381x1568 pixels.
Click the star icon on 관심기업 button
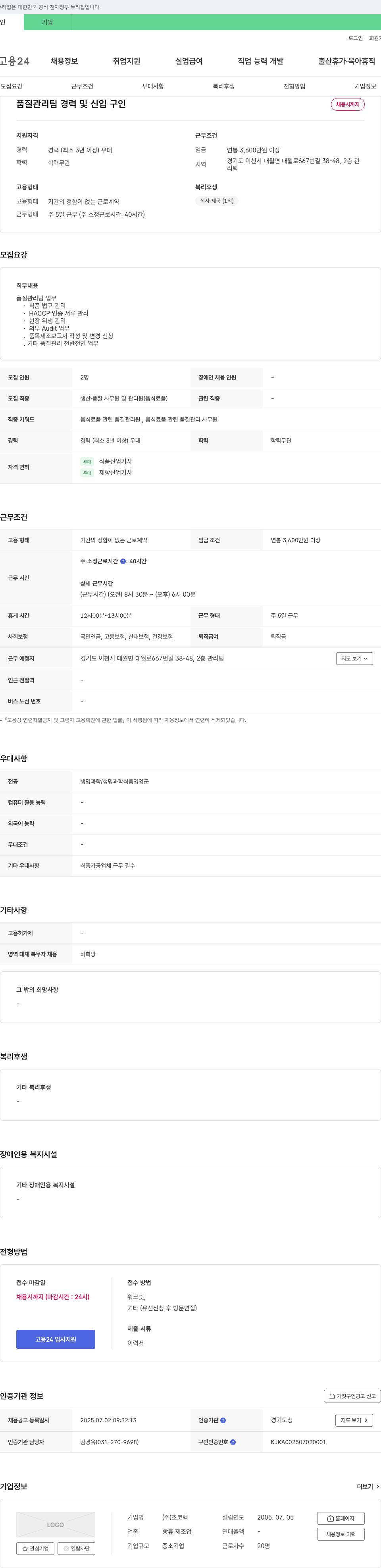click(25, 1548)
